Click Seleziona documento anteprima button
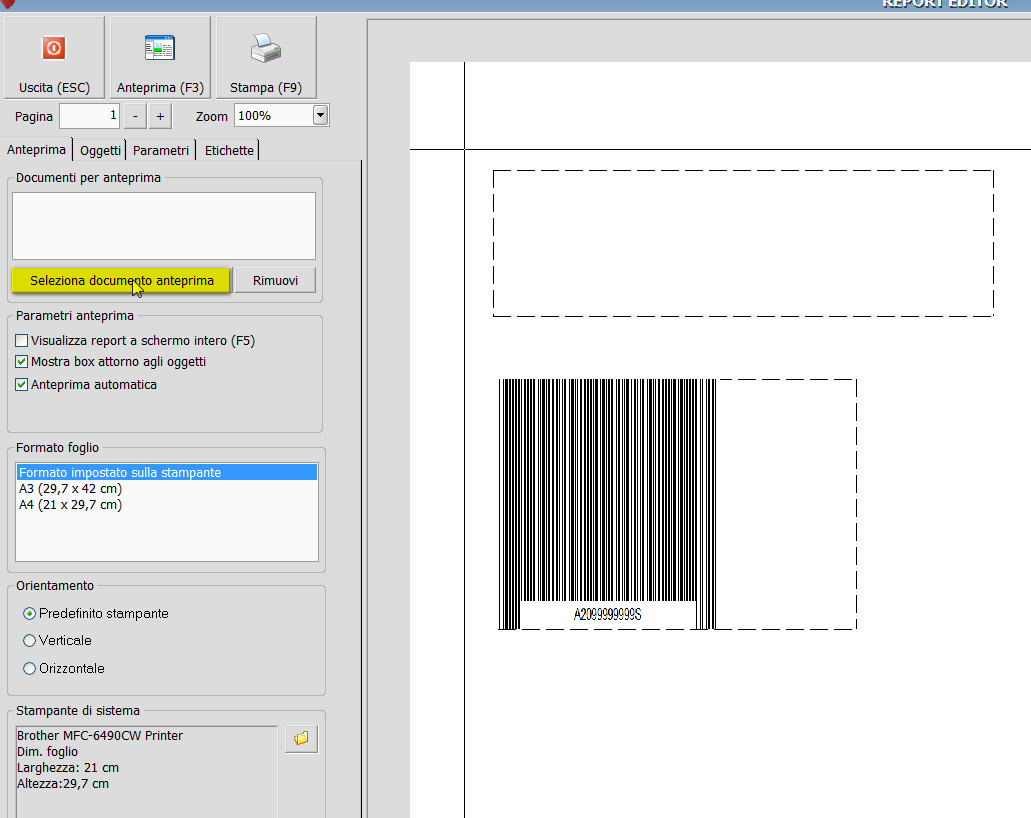The width and height of the screenshot is (1031, 818). pyautogui.click(x=122, y=281)
